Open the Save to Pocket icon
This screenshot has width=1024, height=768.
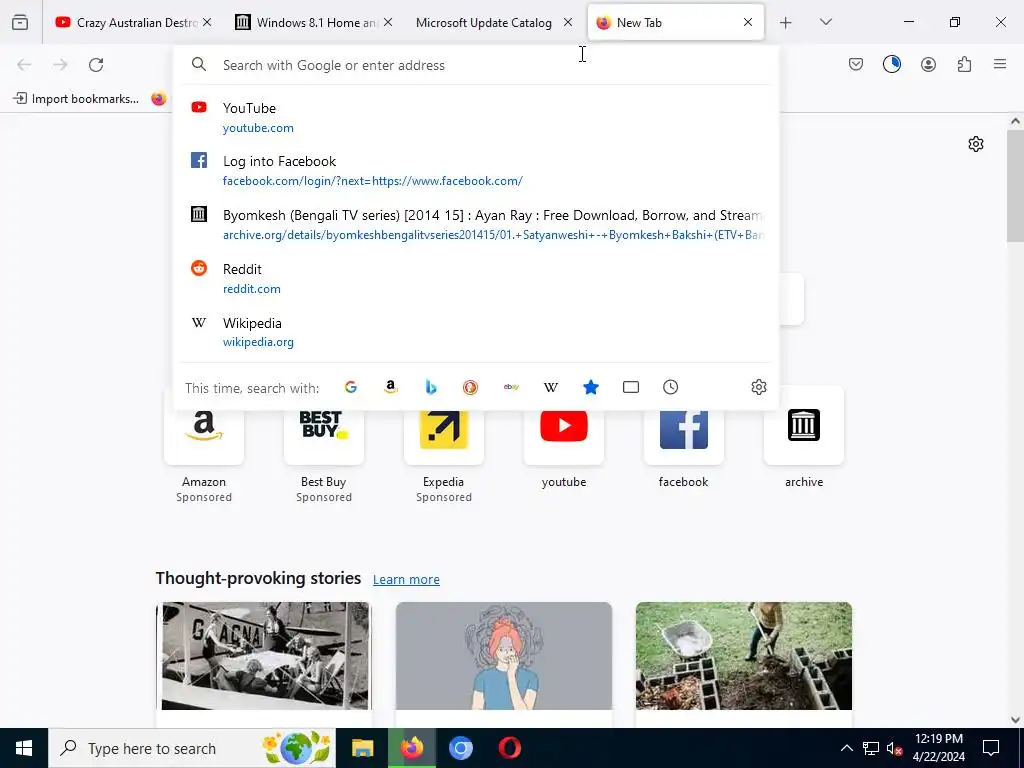pos(856,64)
